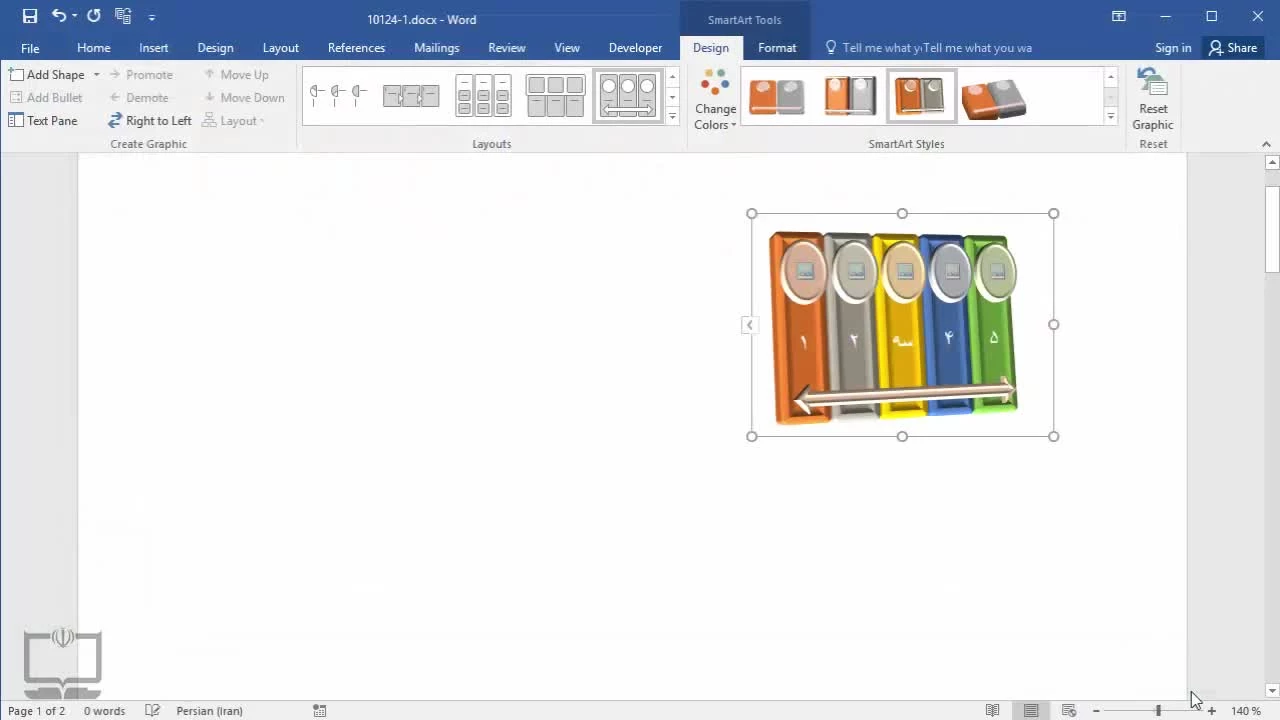The height and width of the screenshot is (720, 1280).
Task: Switch to Read Mode view icon
Action: point(992,711)
